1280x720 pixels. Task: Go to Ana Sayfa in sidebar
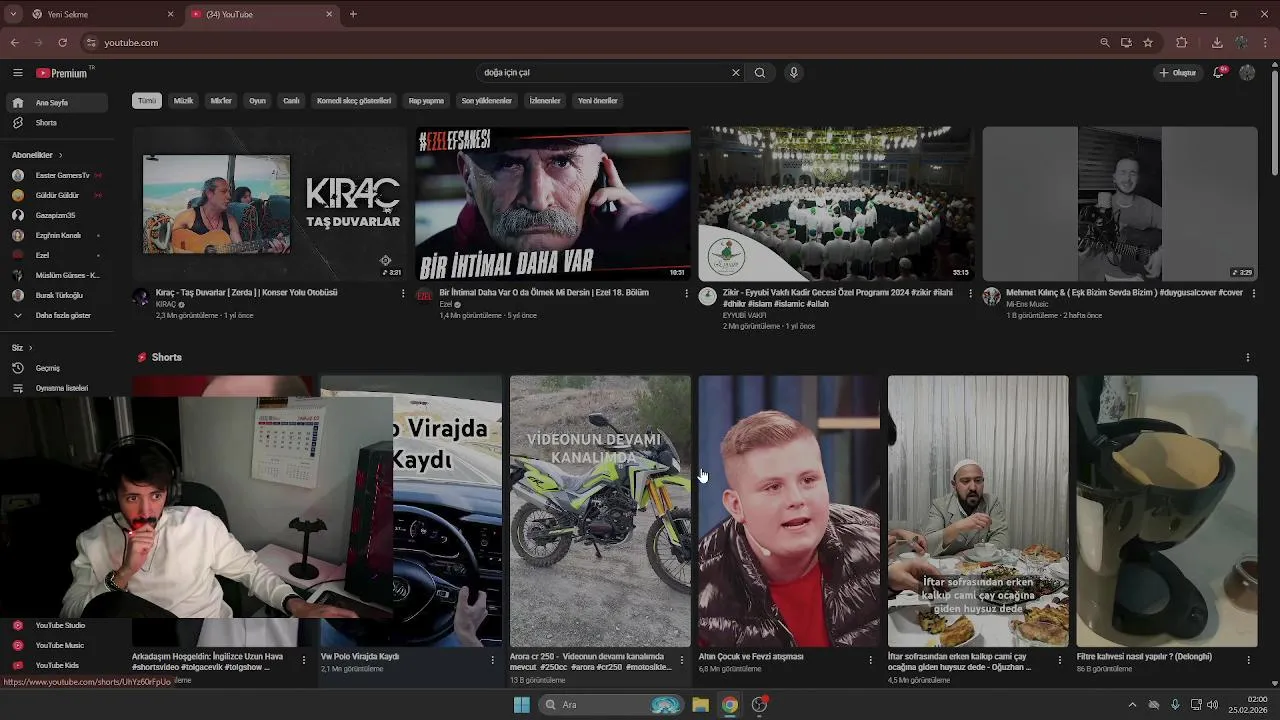pos(57,102)
